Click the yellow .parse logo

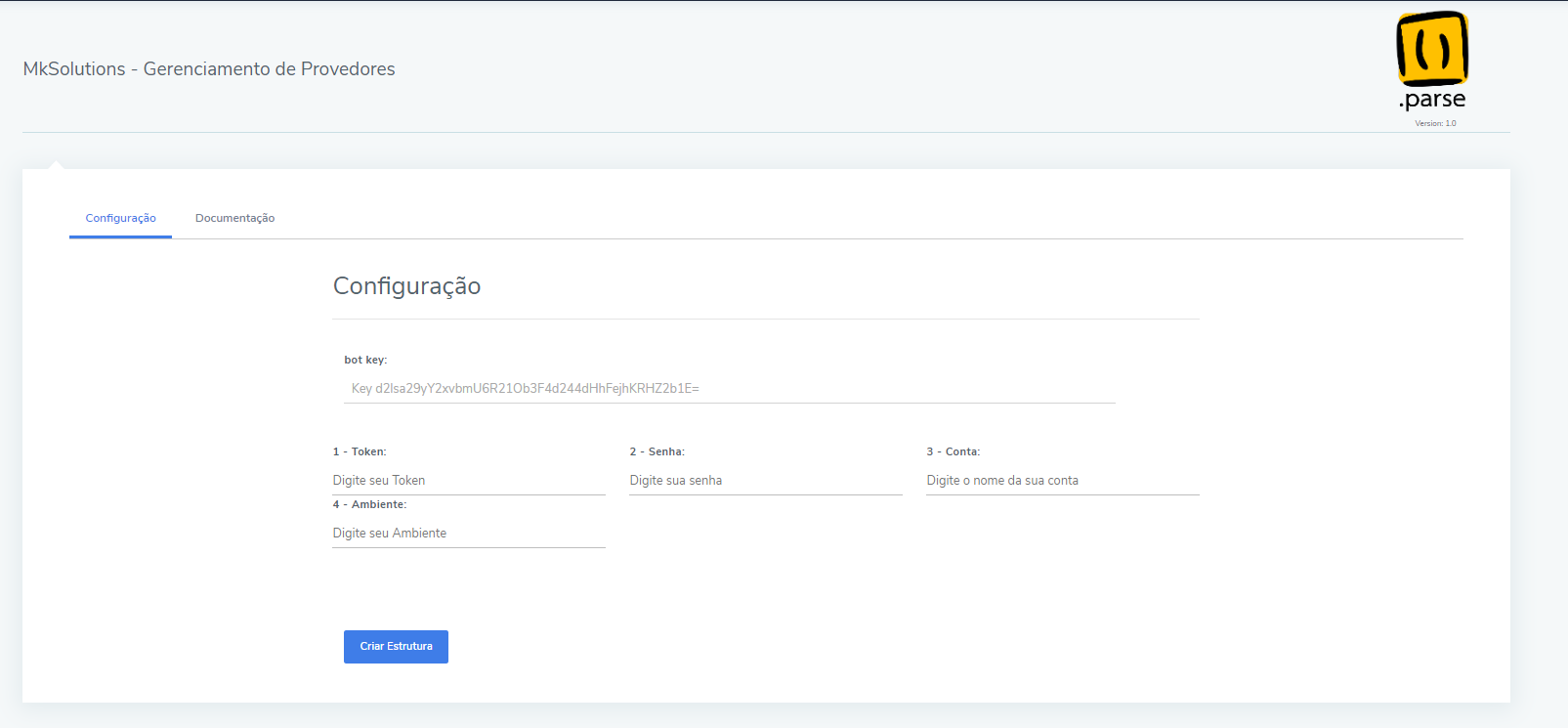tap(1432, 61)
